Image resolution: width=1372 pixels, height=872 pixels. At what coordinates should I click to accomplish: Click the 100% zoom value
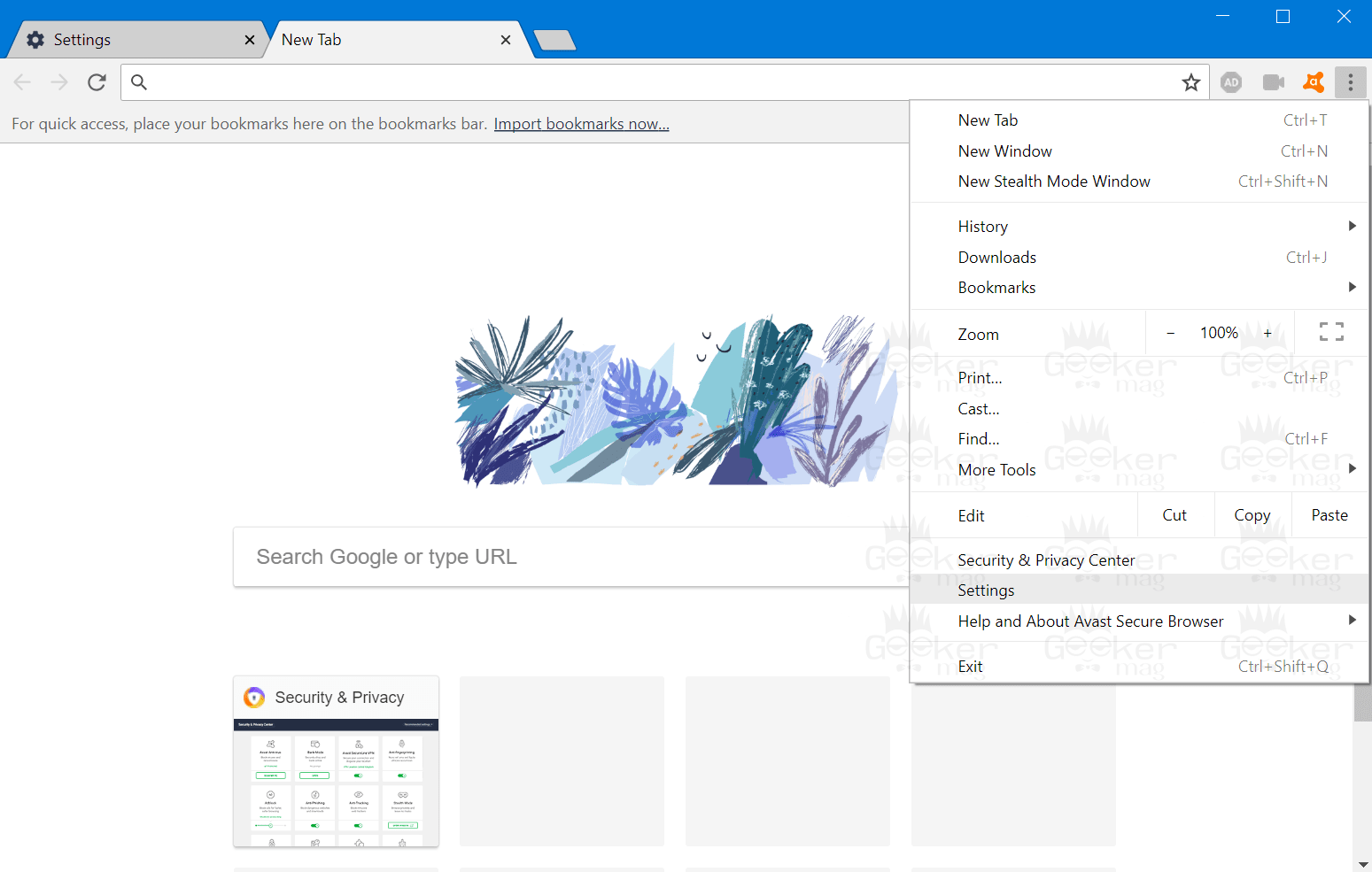[1219, 333]
